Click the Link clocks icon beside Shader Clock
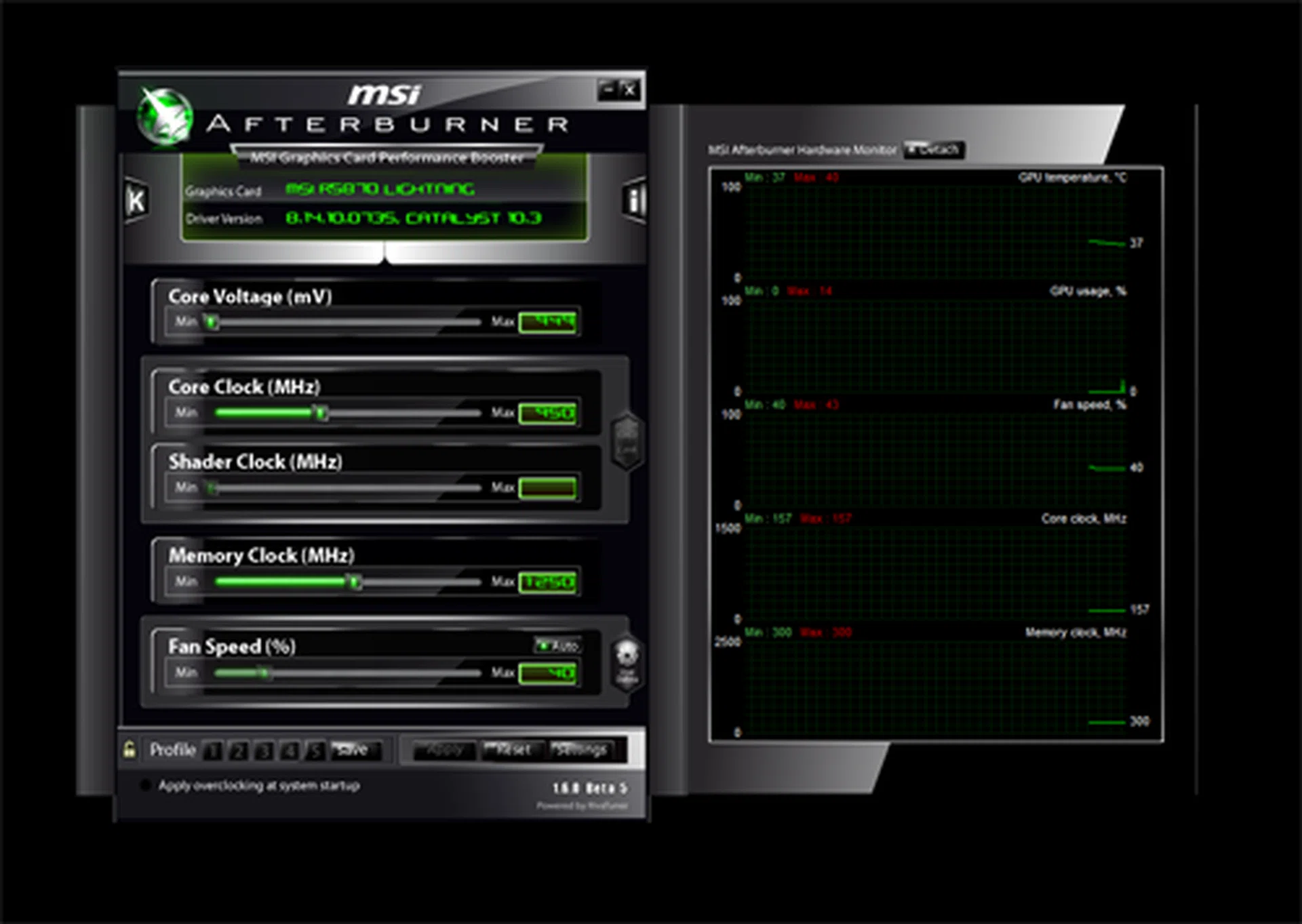The image size is (1302, 924). click(x=627, y=441)
